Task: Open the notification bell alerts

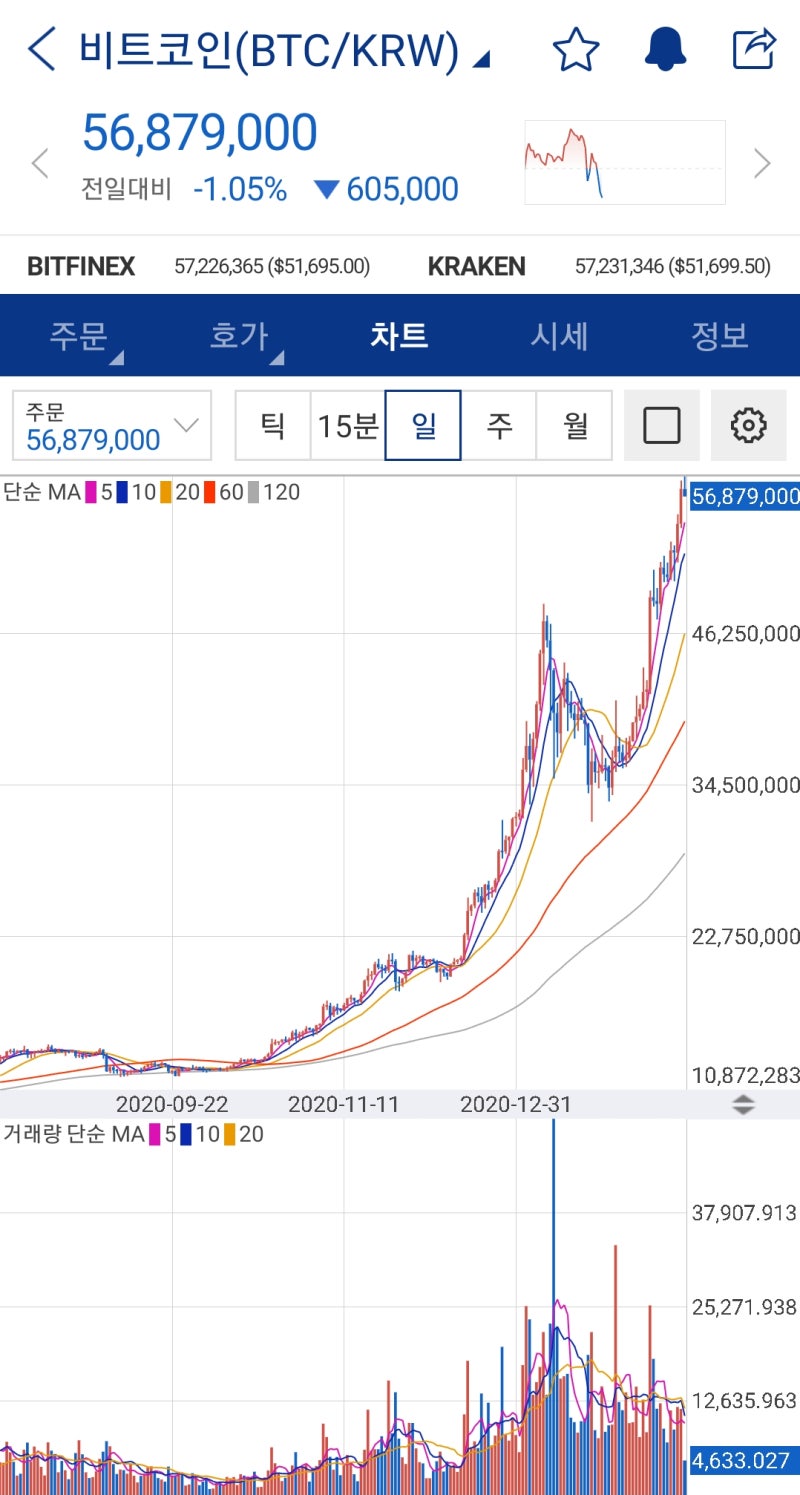Action: [x=665, y=46]
